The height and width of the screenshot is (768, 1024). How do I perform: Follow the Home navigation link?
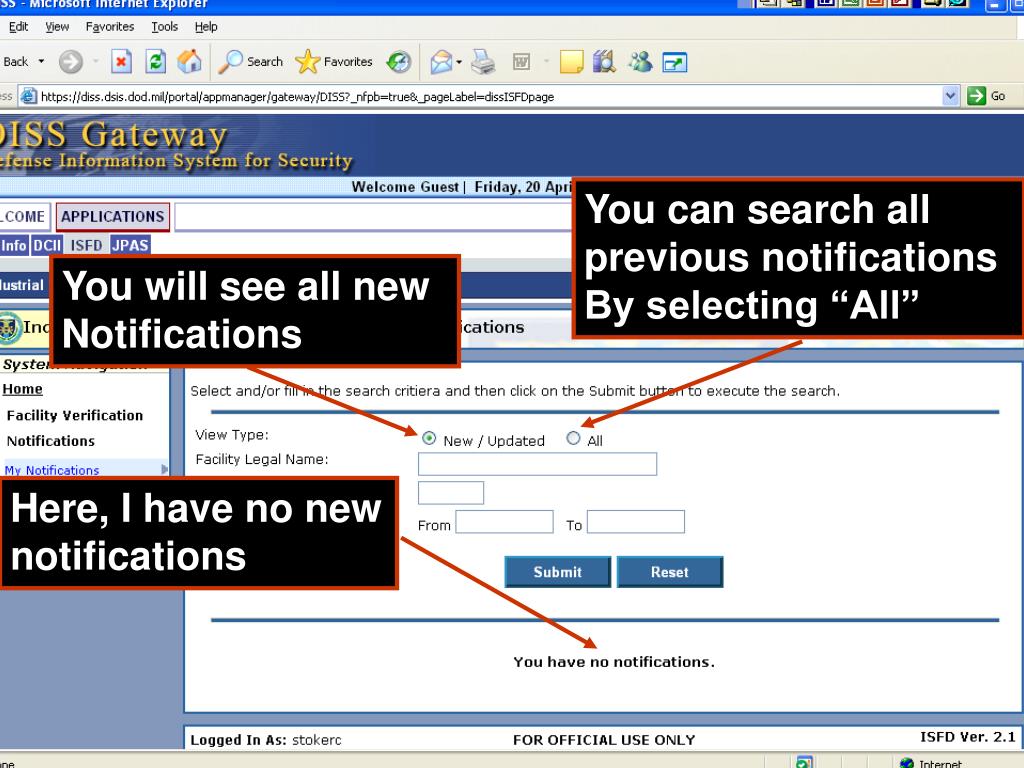point(22,389)
